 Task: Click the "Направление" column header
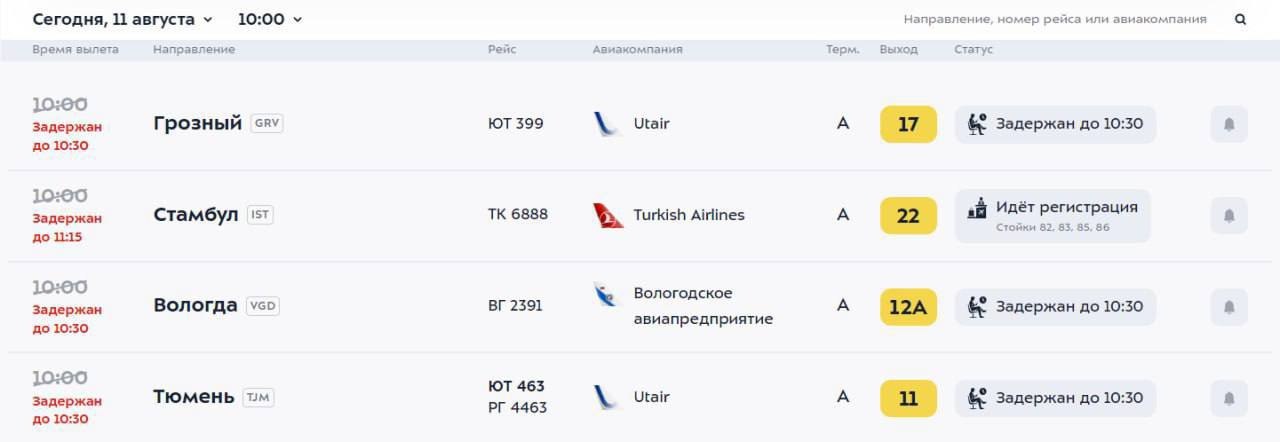(x=194, y=50)
